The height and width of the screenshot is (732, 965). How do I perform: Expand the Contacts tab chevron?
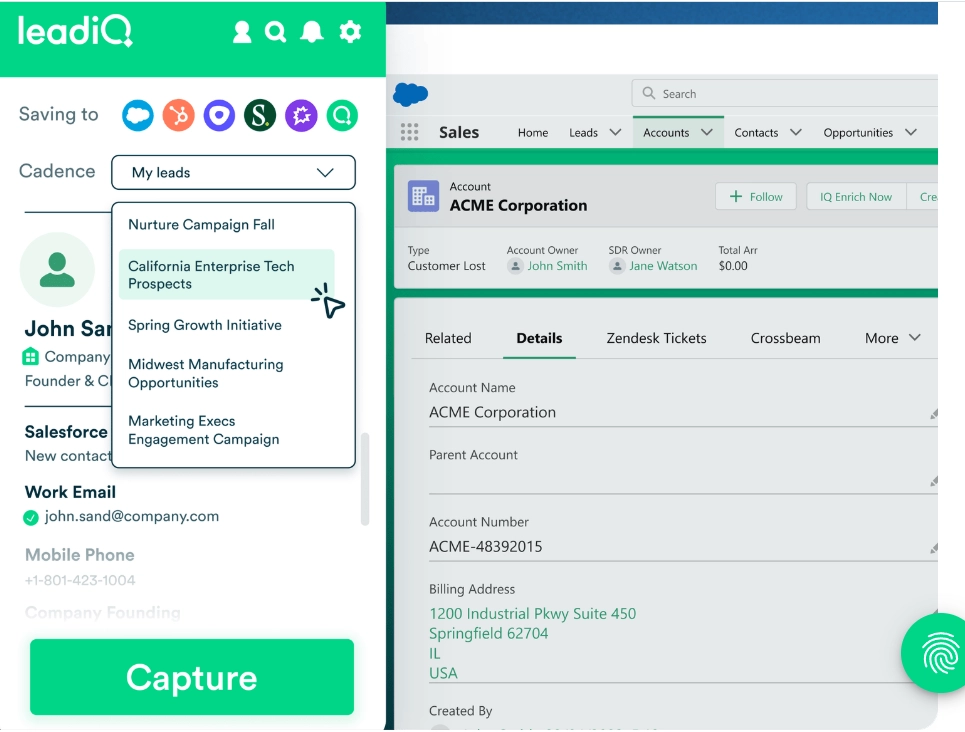click(796, 132)
